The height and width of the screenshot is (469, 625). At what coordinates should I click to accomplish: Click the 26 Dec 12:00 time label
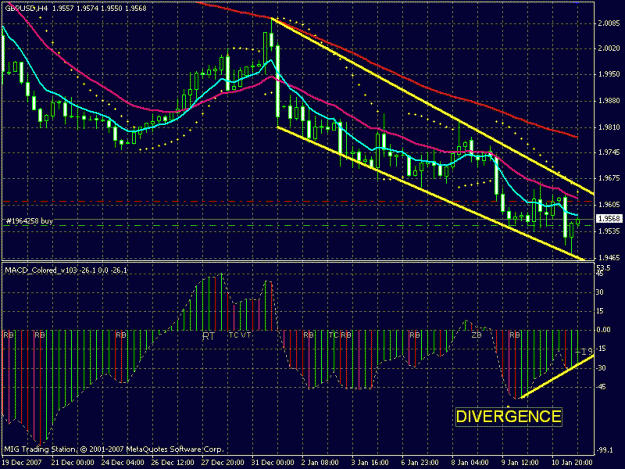[x=173, y=463]
